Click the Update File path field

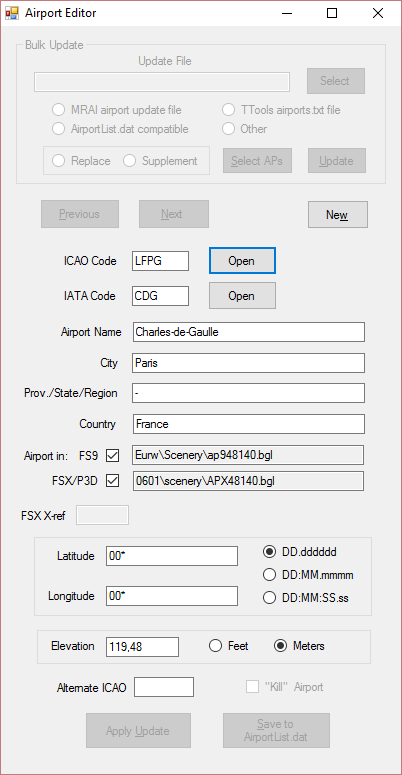coord(162,82)
